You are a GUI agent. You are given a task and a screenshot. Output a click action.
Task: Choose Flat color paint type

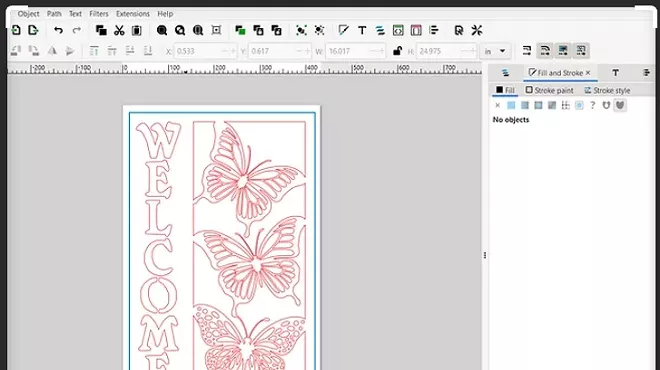point(511,105)
